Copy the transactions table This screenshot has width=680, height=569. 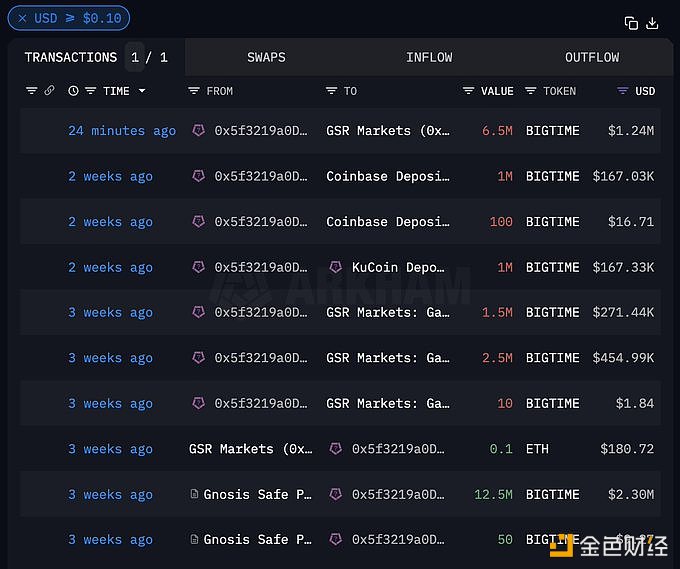coord(631,23)
